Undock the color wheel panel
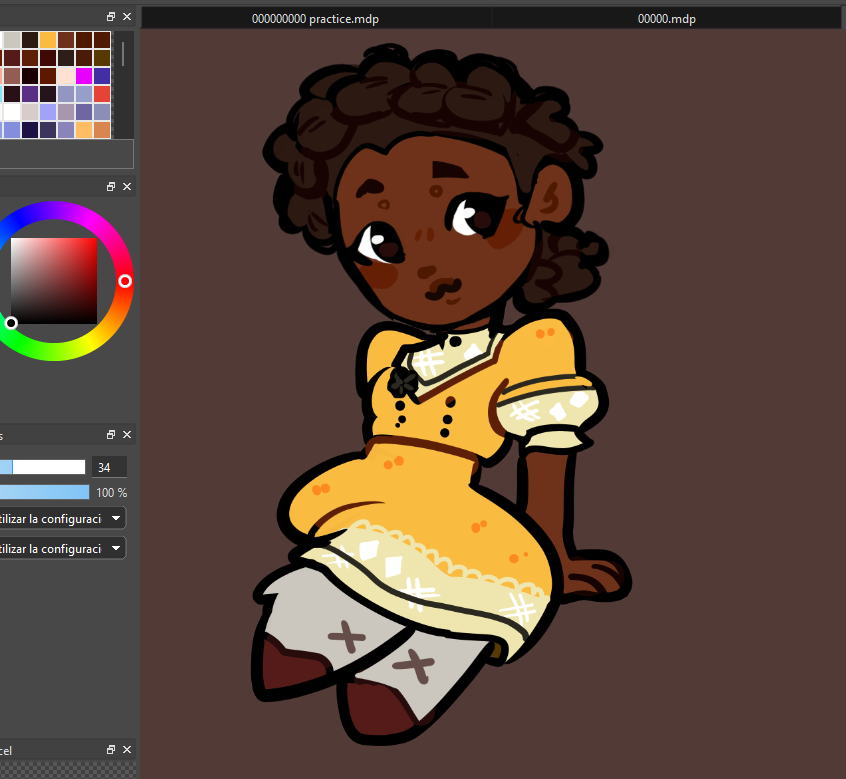Screen dimensions: 846x779 [x=111, y=187]
